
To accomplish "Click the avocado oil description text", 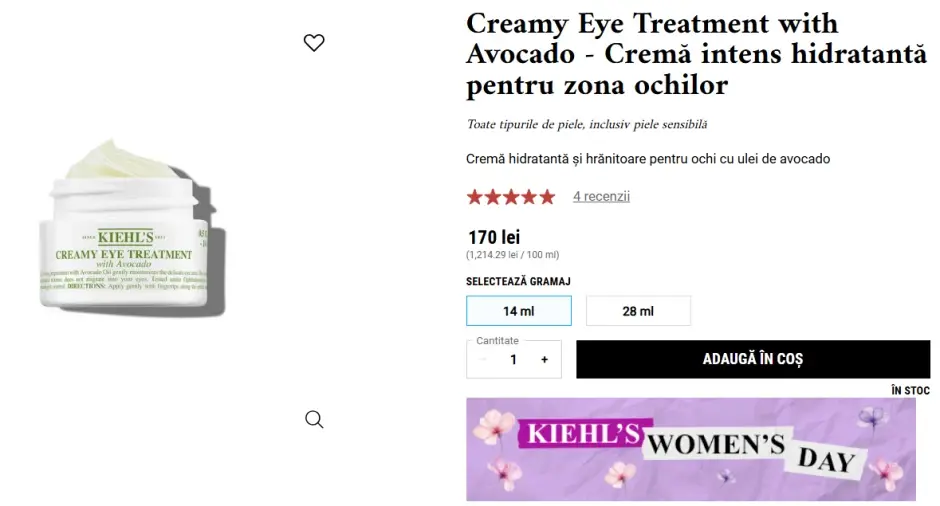I will (648, 159).
